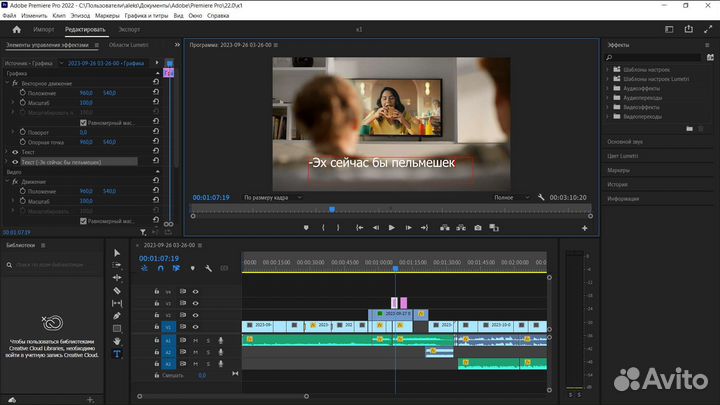720x405 pixels.
Task: Toggle timeline snap magnet icon
Action: [x=160, y=268]
